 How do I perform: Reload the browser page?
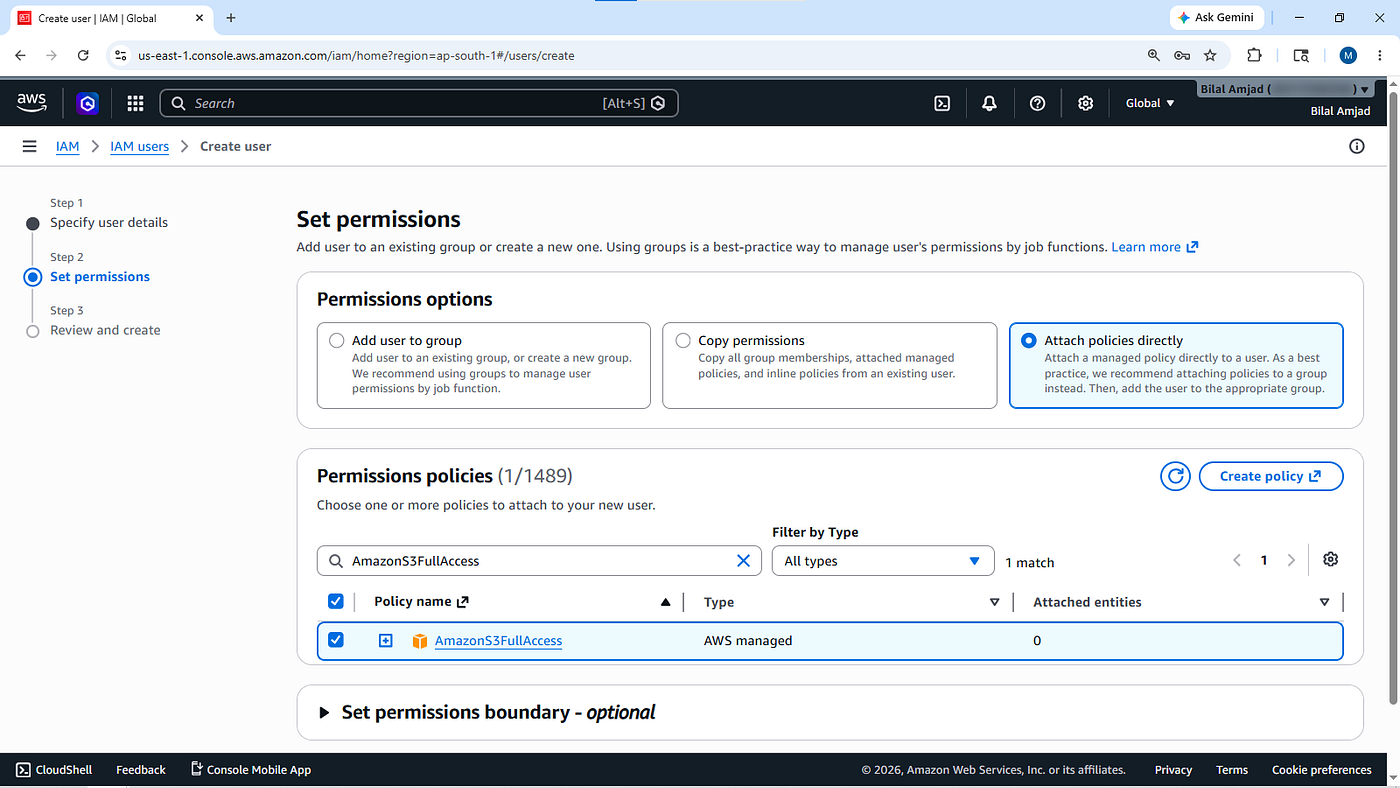pyautogui.click(x=83, y=55)
